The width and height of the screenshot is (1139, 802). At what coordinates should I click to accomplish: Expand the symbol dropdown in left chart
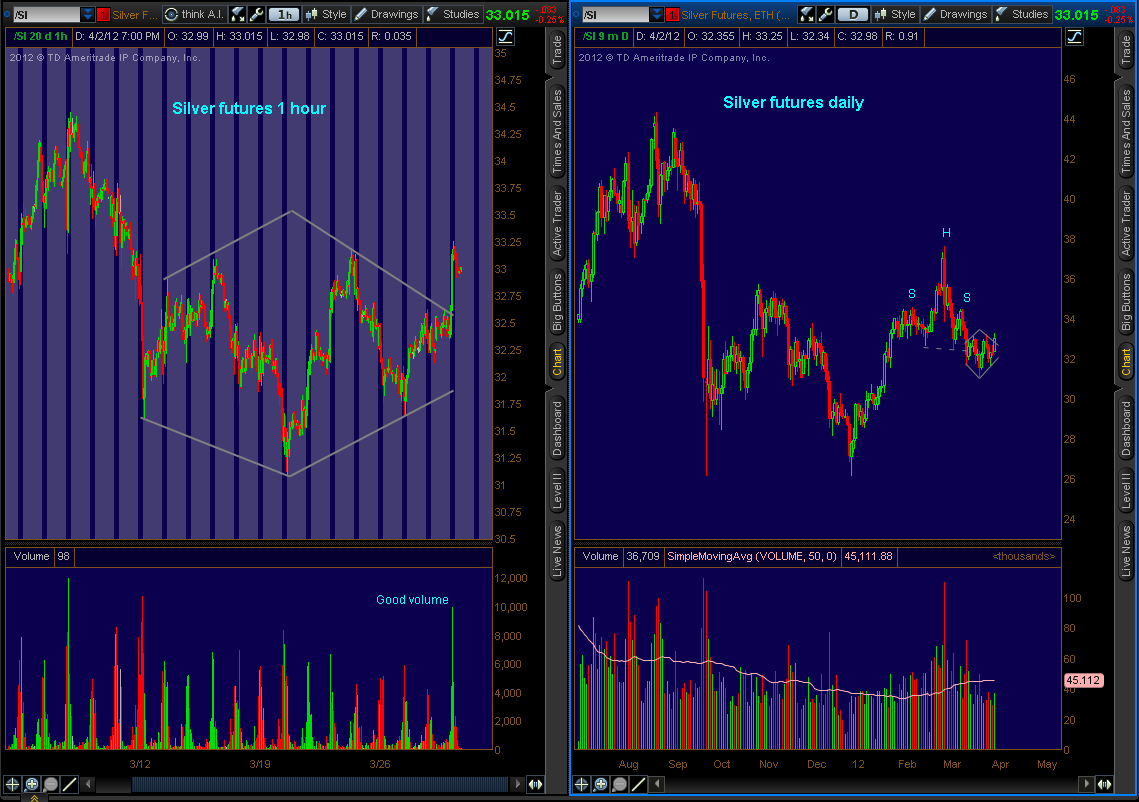tap(88, 14)
